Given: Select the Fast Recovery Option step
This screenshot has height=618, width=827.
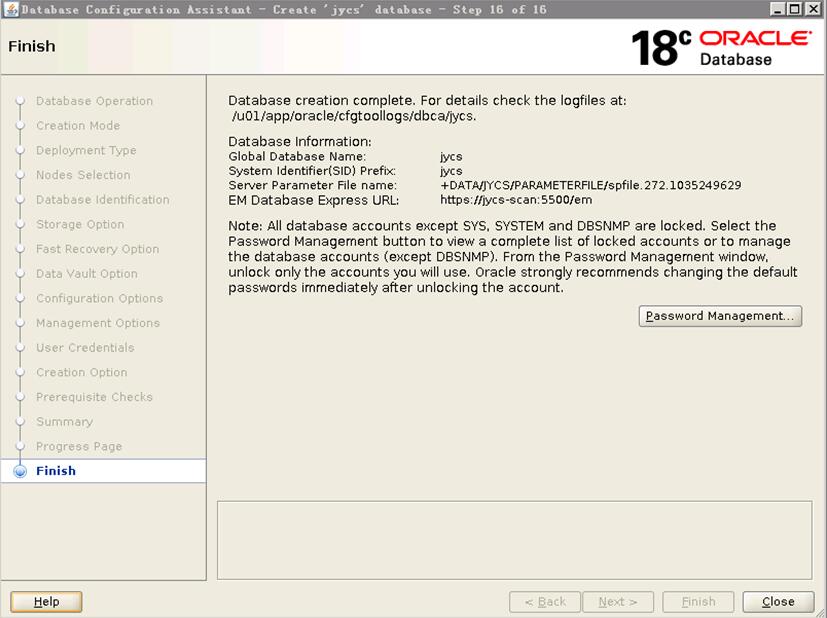Looking at the screenshot, I should tap(98, 249).
